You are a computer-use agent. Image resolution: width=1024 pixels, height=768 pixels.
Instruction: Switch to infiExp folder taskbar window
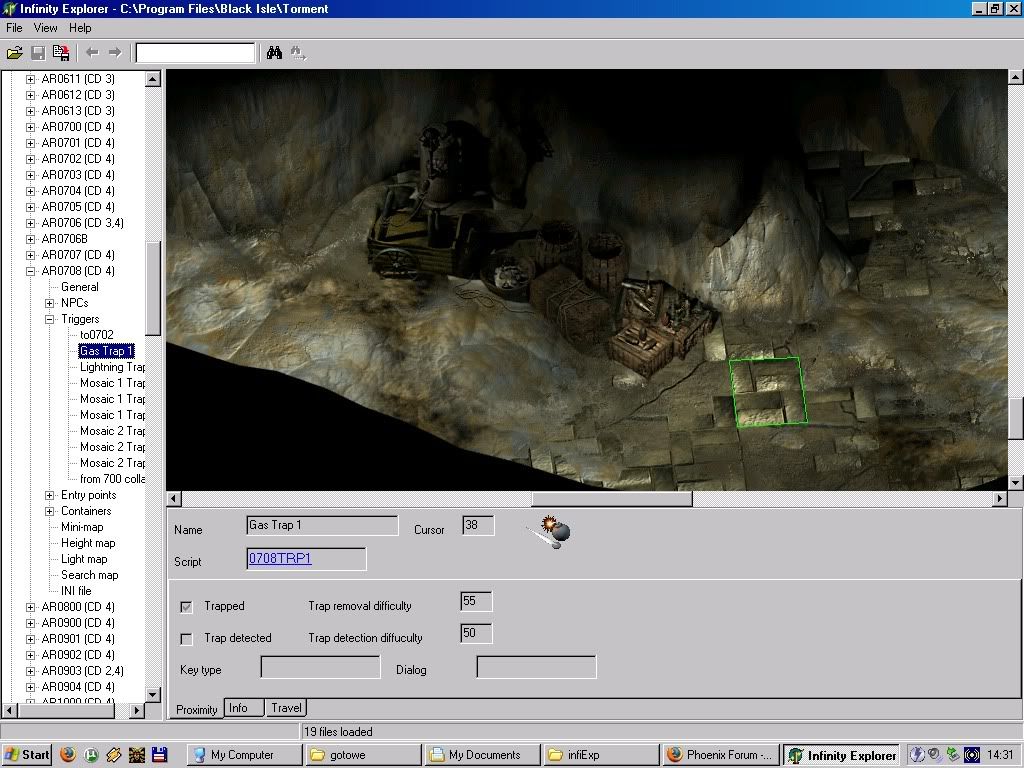(601, 755)
